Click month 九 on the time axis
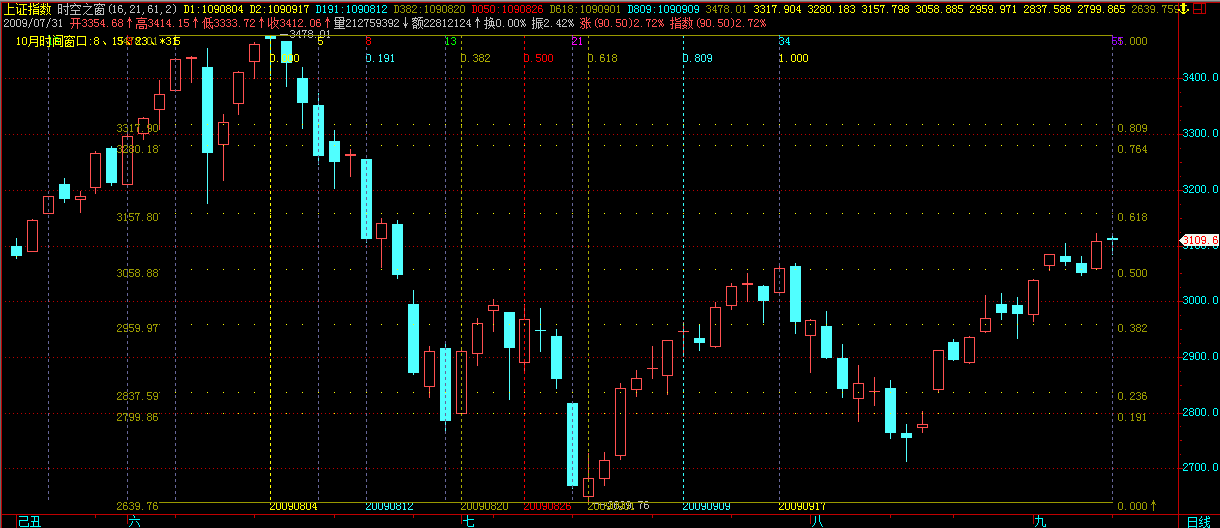1220x528 pixels. [x=1040, y=521]
